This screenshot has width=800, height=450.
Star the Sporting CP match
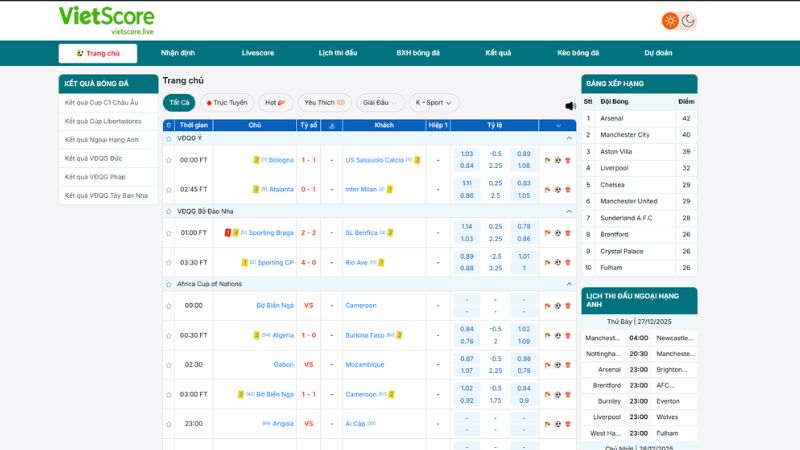point(169,263)
